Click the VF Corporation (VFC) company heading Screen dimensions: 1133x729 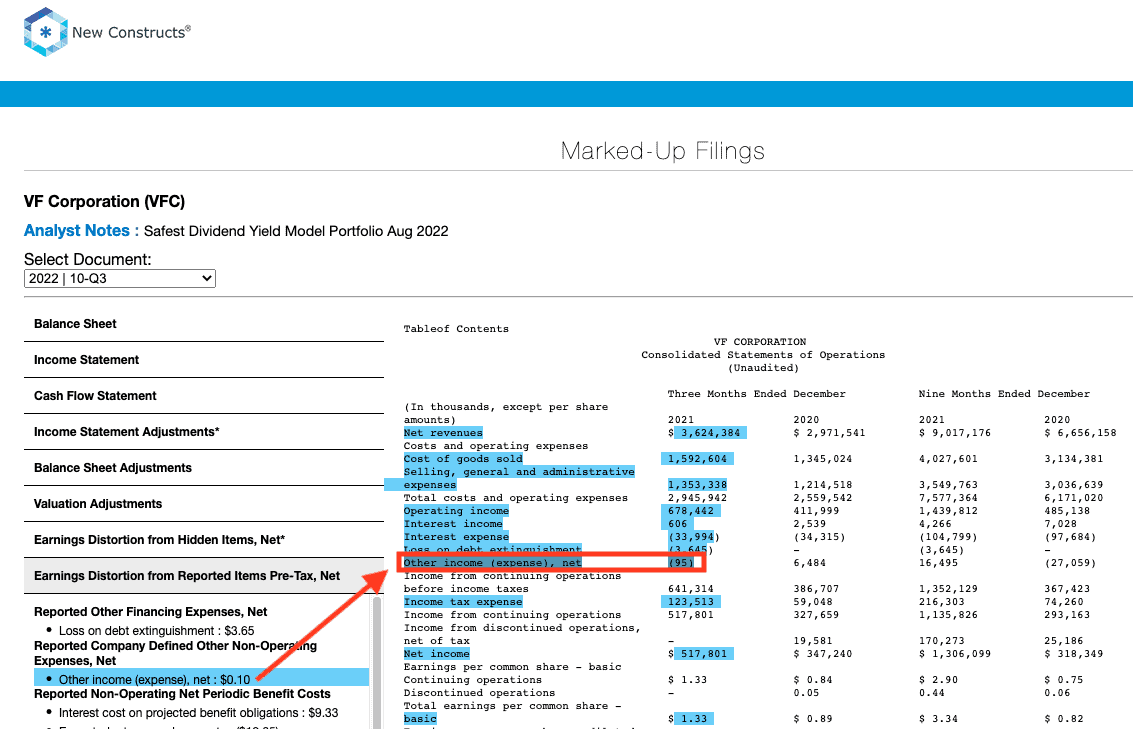pyautogui.click(x=104, y=202)
